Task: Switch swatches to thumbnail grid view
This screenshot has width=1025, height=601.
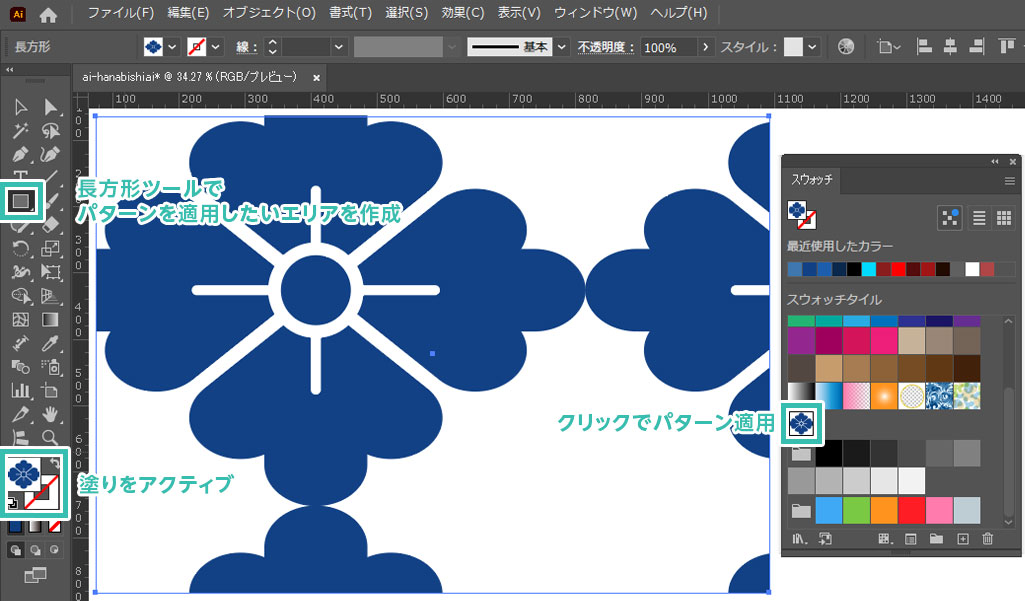Action: click(x=1003, y=218)
